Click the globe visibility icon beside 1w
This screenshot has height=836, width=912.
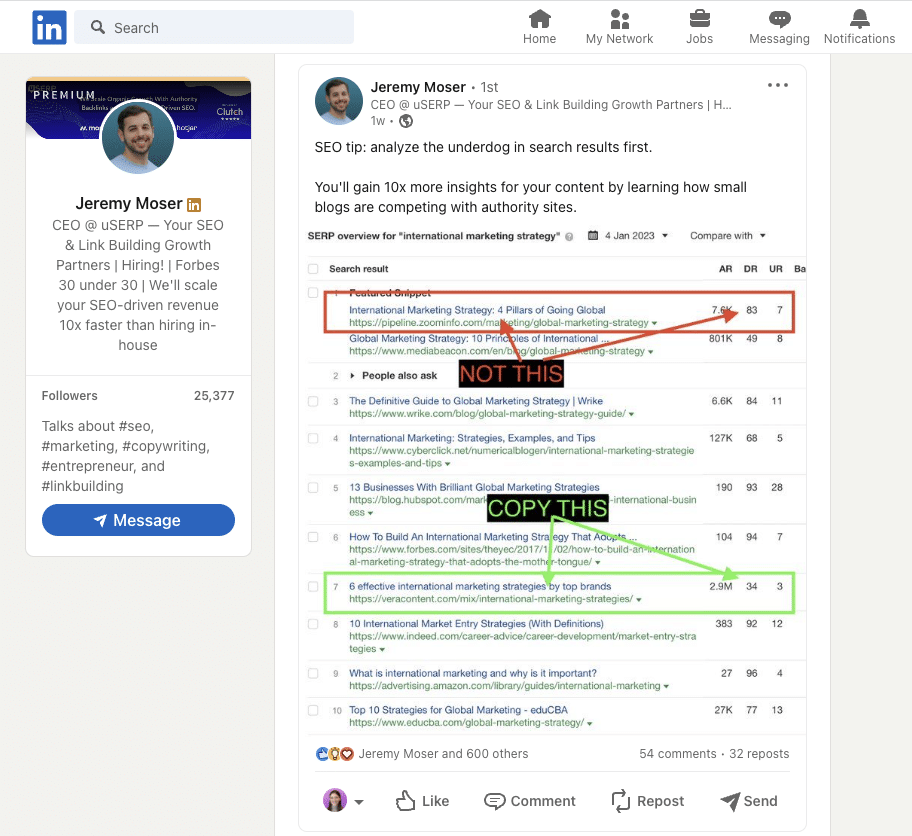tap(406, 121)
